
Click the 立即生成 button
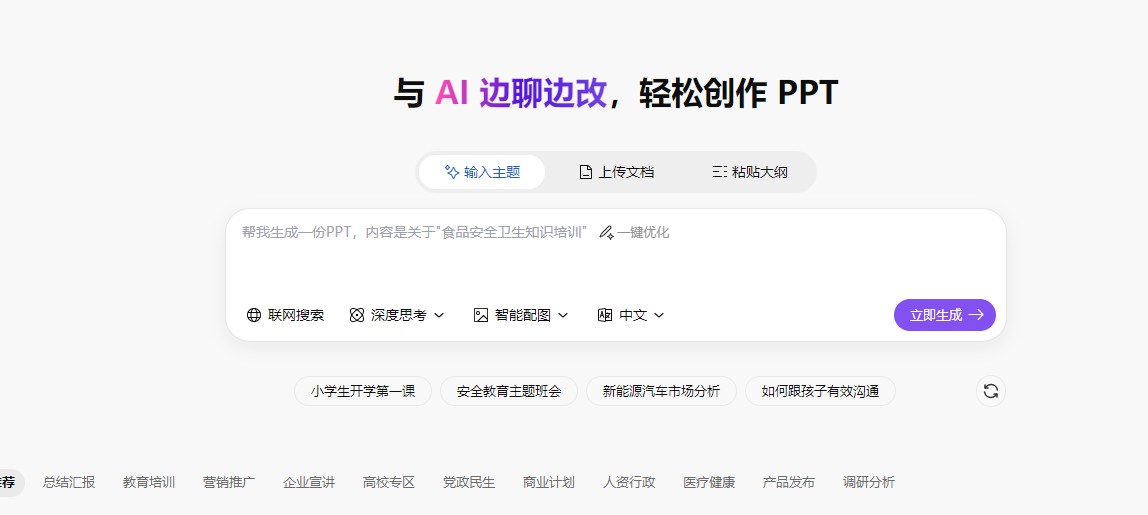click(944, 315)
